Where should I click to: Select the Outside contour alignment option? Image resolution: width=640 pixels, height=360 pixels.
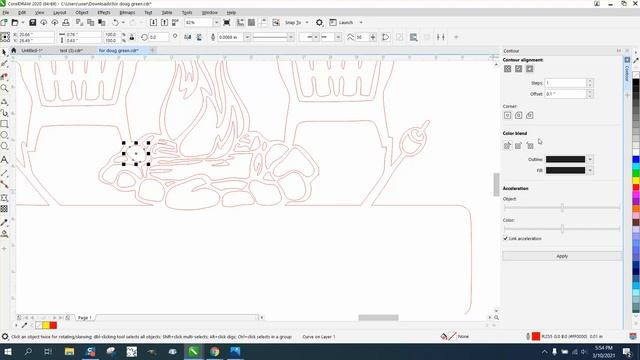[529, 69]
